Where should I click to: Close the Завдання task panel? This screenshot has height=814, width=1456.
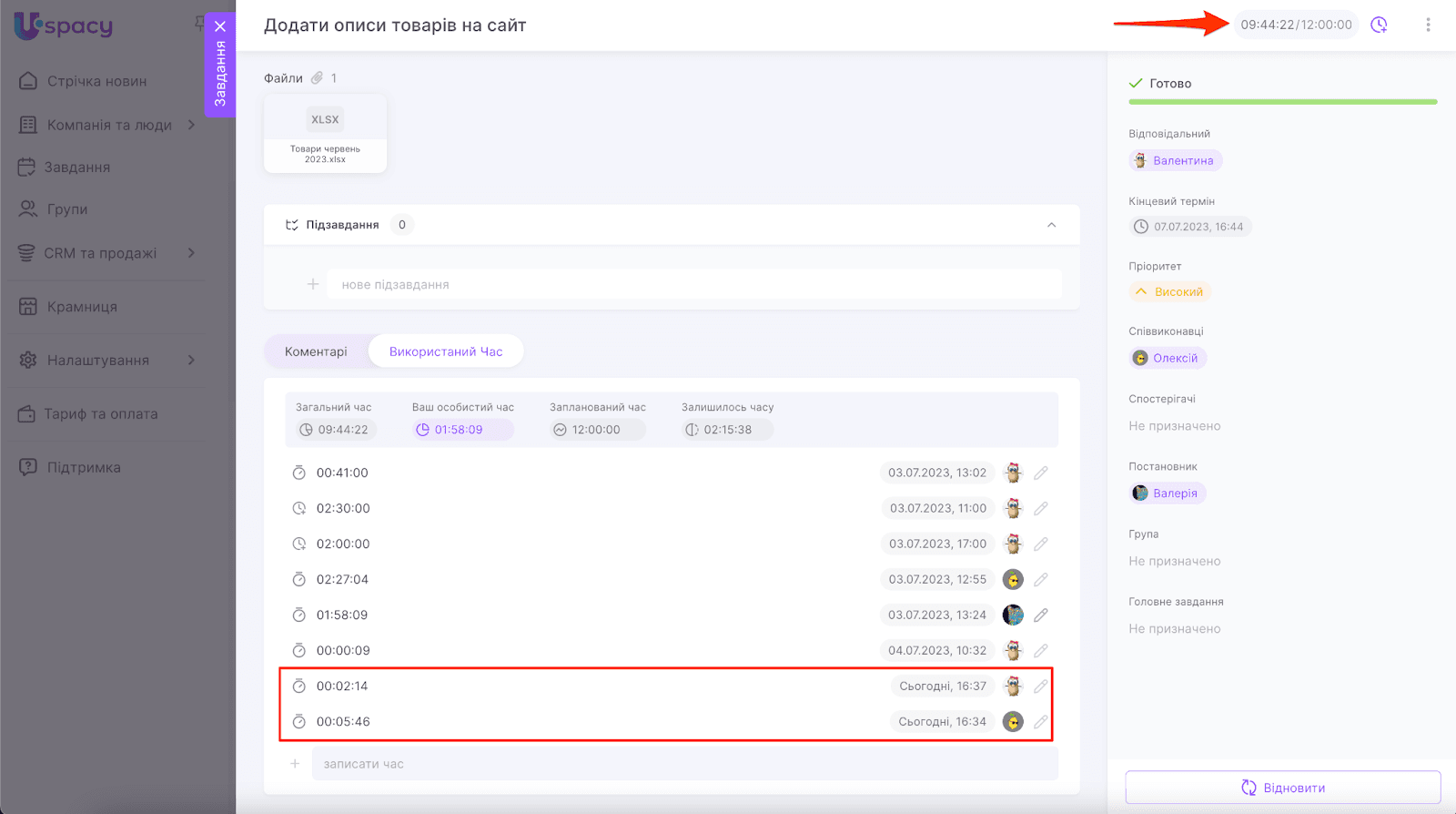(220, 26)
